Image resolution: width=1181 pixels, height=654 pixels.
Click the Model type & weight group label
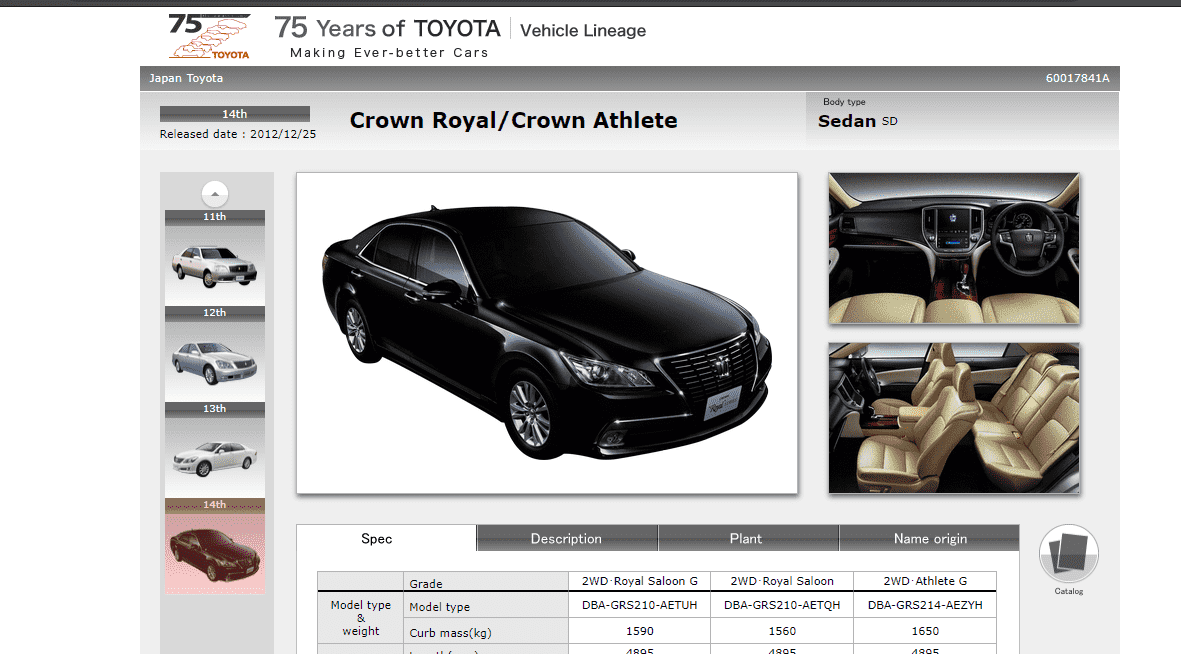(361, 618)
